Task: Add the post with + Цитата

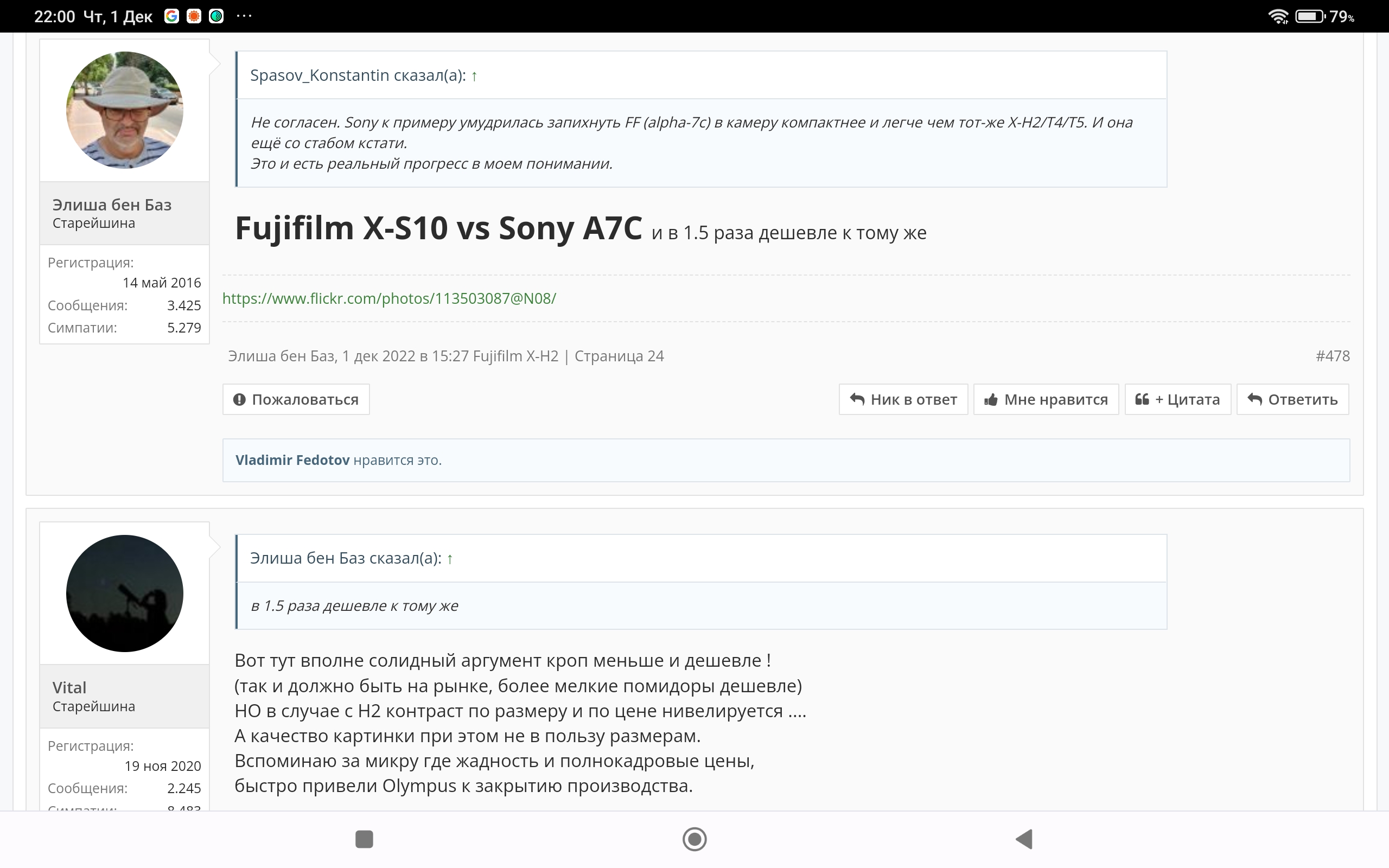Action: tap(1178, 400)
